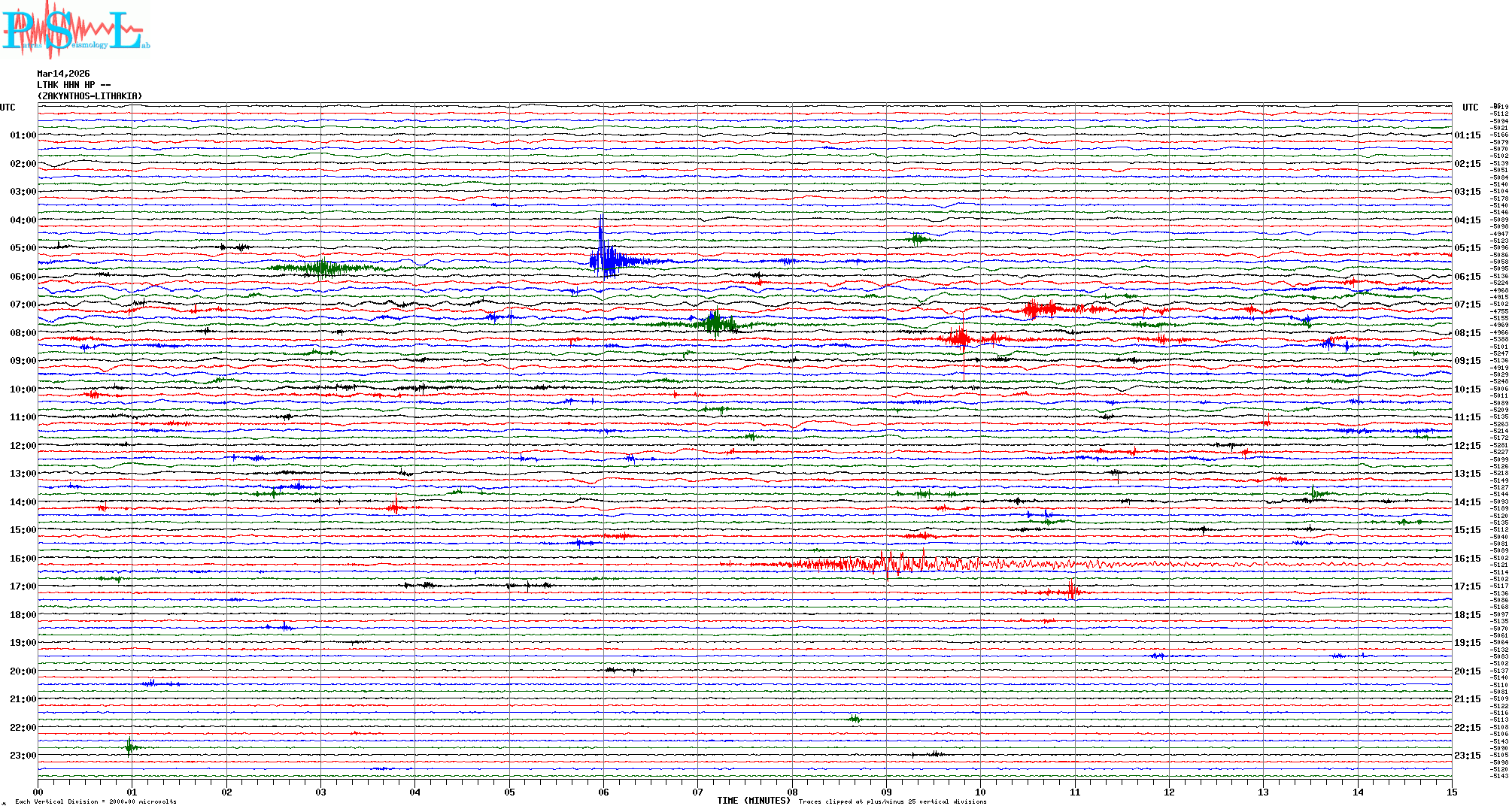Image resolution: width=1512 pixels, height=812 pixels.
Task: Click the minute 00 tick label on bottom axis
Action: pos(38,792)
